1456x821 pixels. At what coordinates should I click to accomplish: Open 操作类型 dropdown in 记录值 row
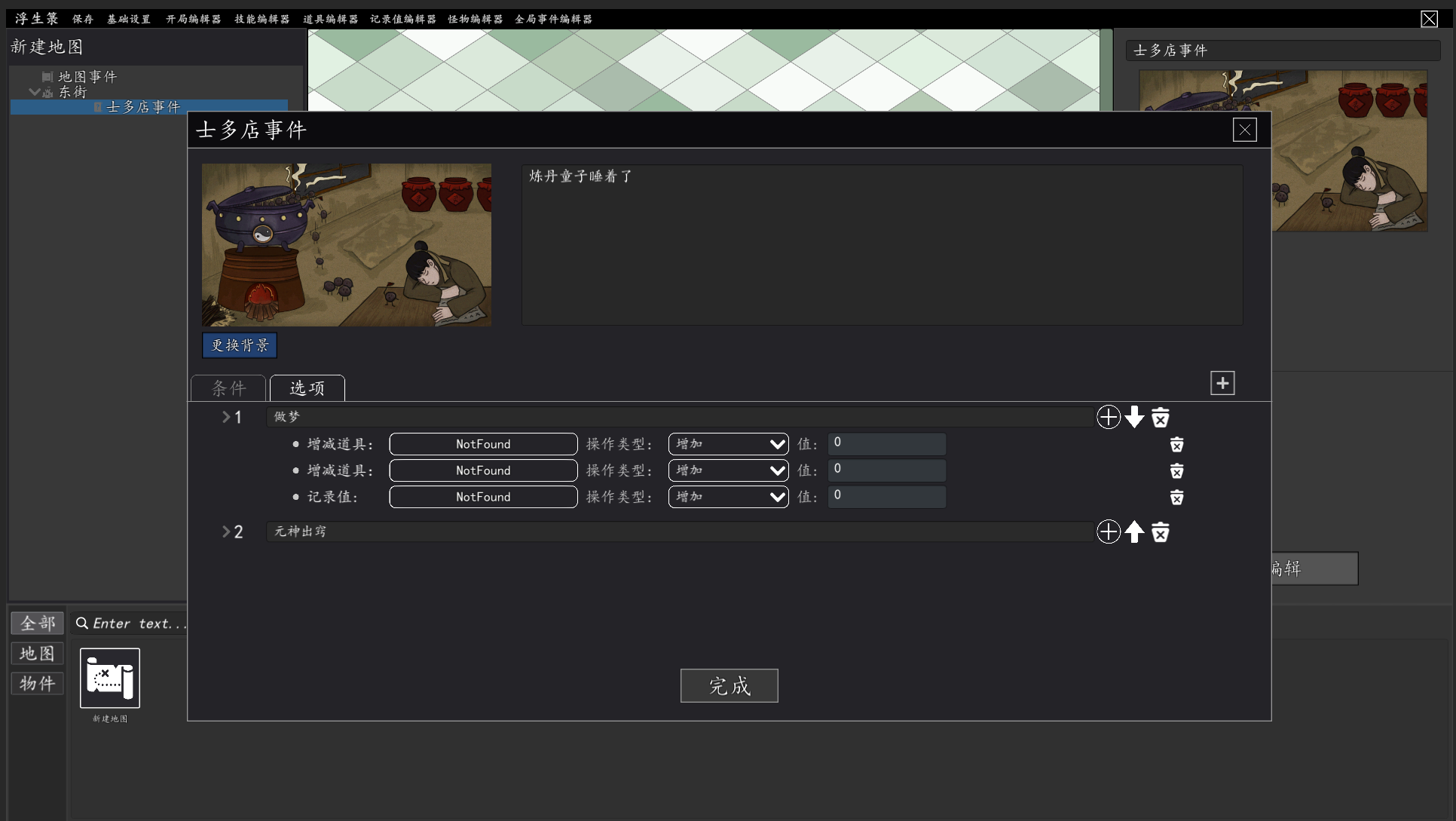click(x=728, y=497)
